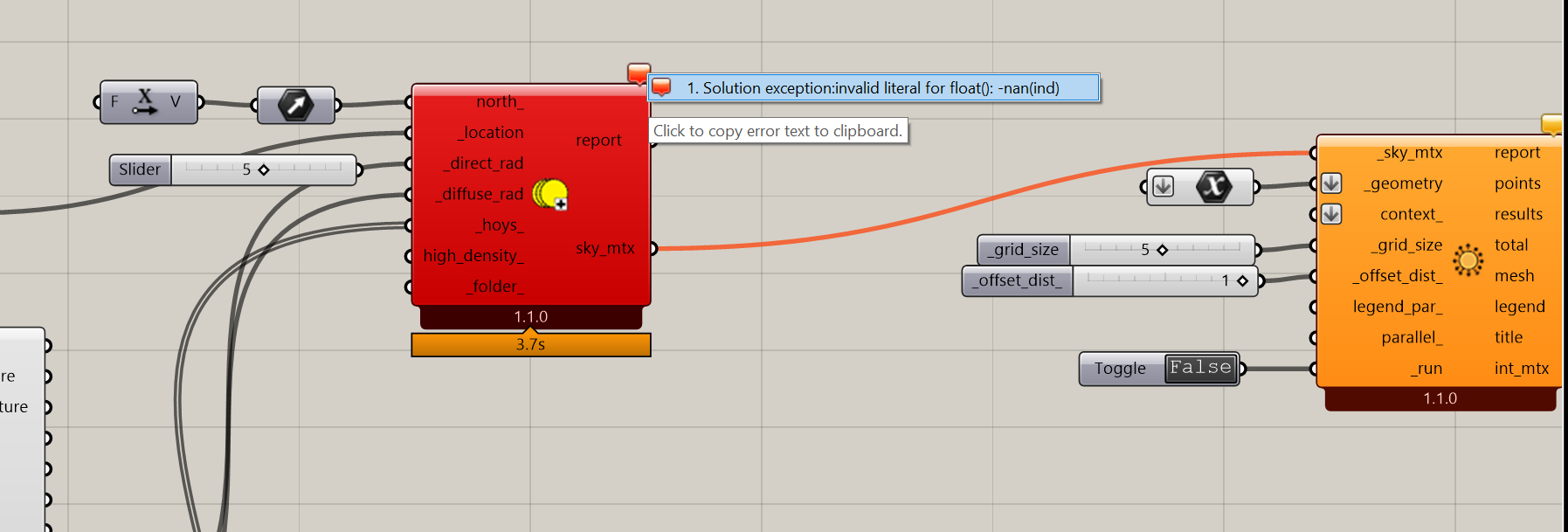Click the sun icon on the orange radiation component
The width and height of the screenshot is (1568, 532).
click(1468, 259)
